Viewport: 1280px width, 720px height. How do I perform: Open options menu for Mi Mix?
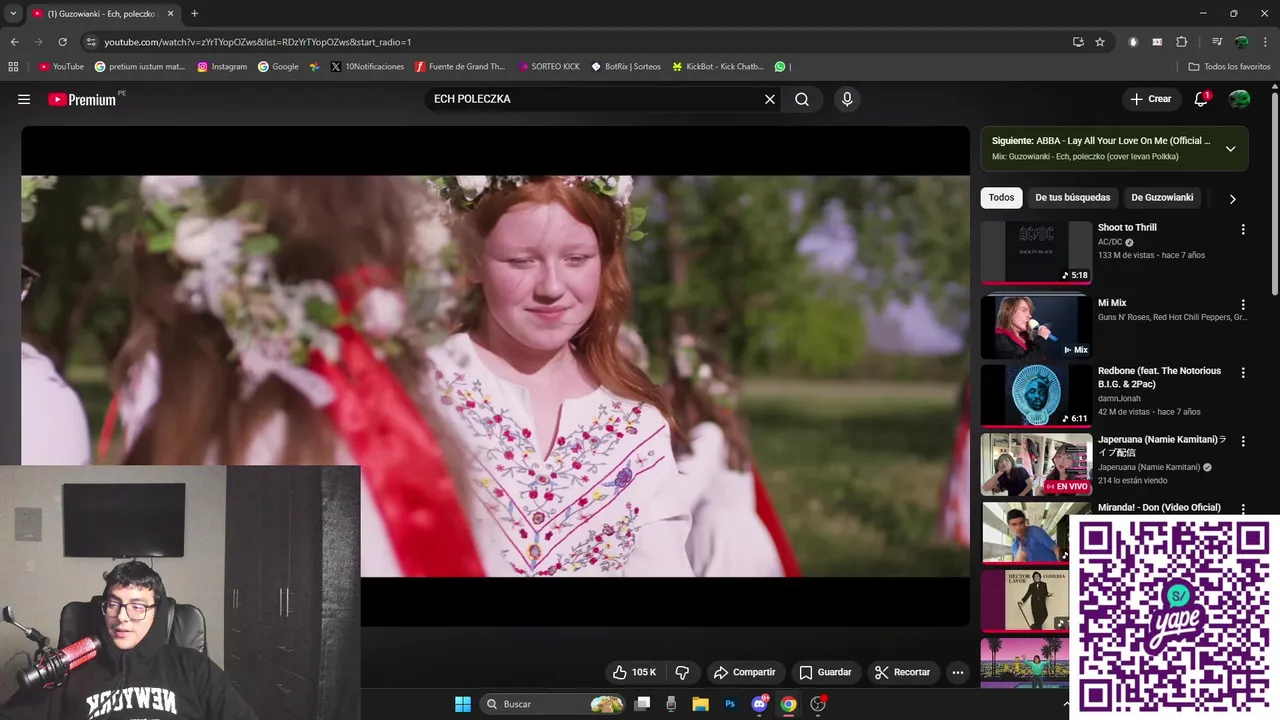[1243, 304]
